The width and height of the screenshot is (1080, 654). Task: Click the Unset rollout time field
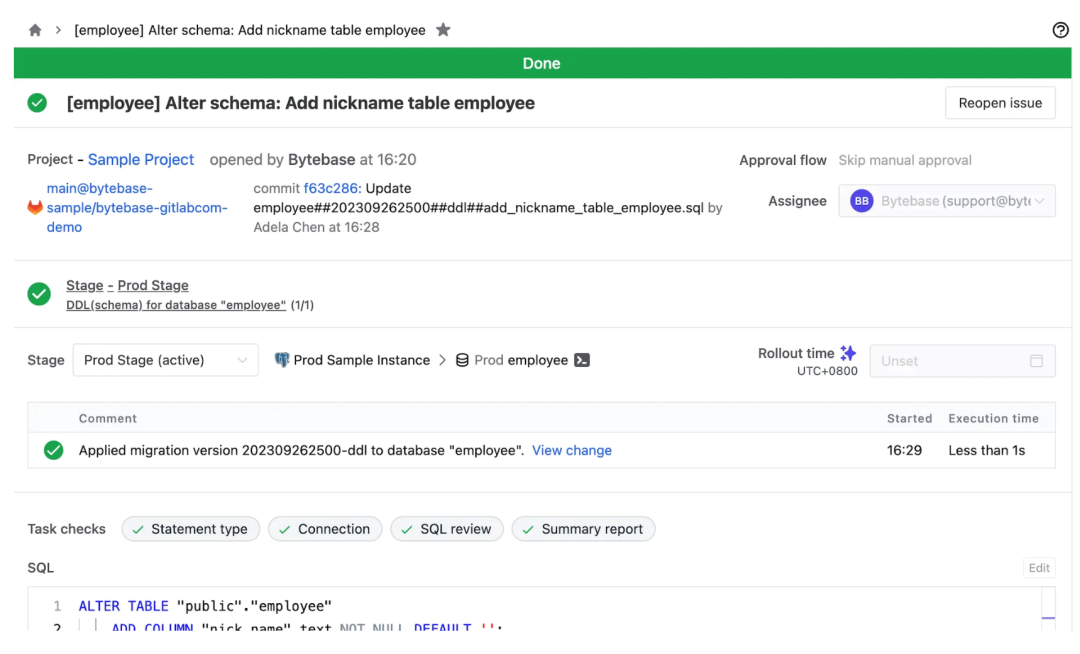[x=962, y=361]
